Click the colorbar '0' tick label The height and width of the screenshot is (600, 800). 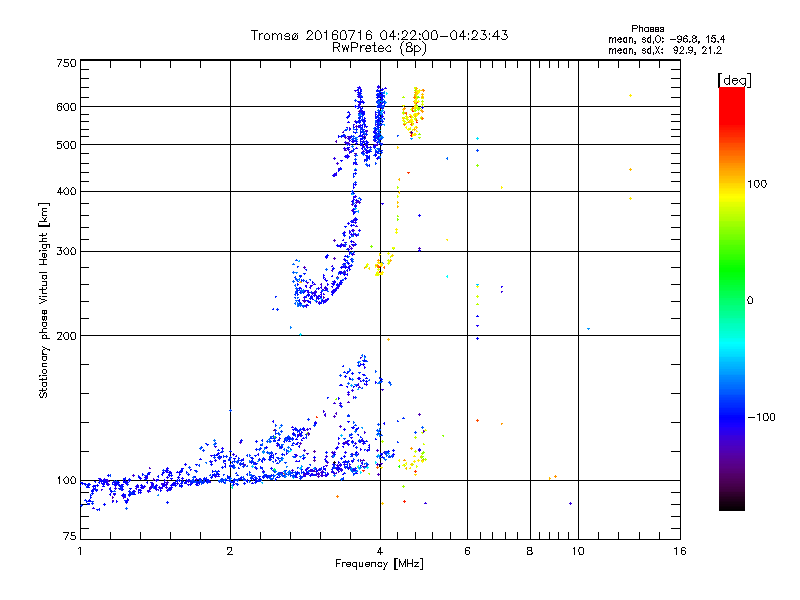750,301
